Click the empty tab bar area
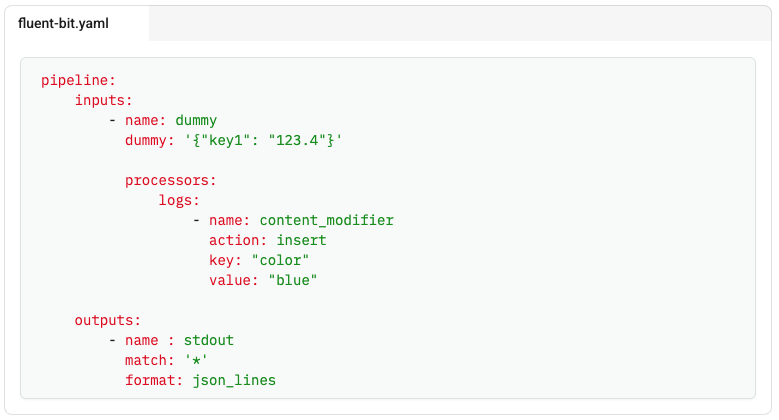This screenshot has height=420, width=779. tap(460, 23)
